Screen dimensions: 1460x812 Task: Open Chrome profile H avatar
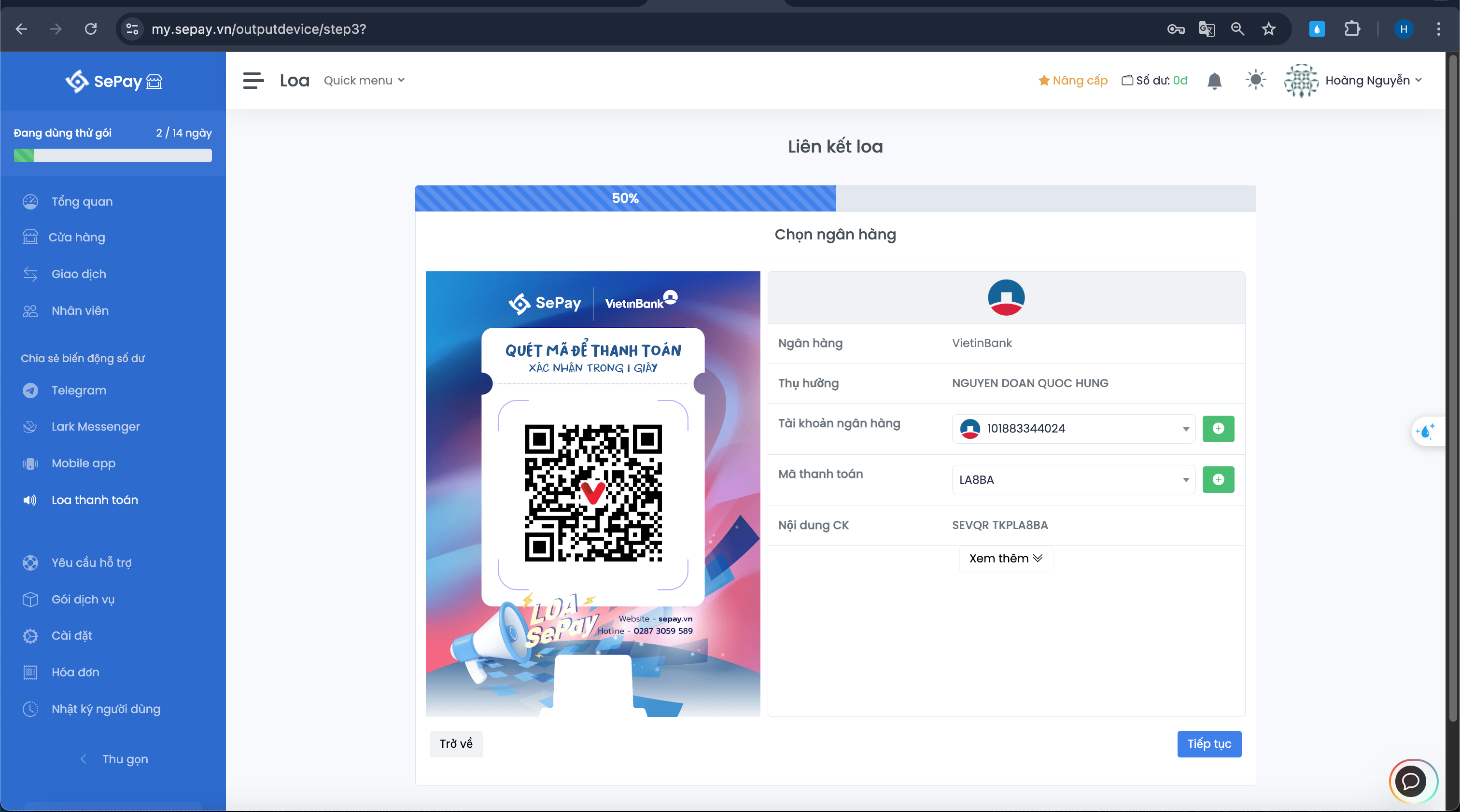click(1404, 29)
